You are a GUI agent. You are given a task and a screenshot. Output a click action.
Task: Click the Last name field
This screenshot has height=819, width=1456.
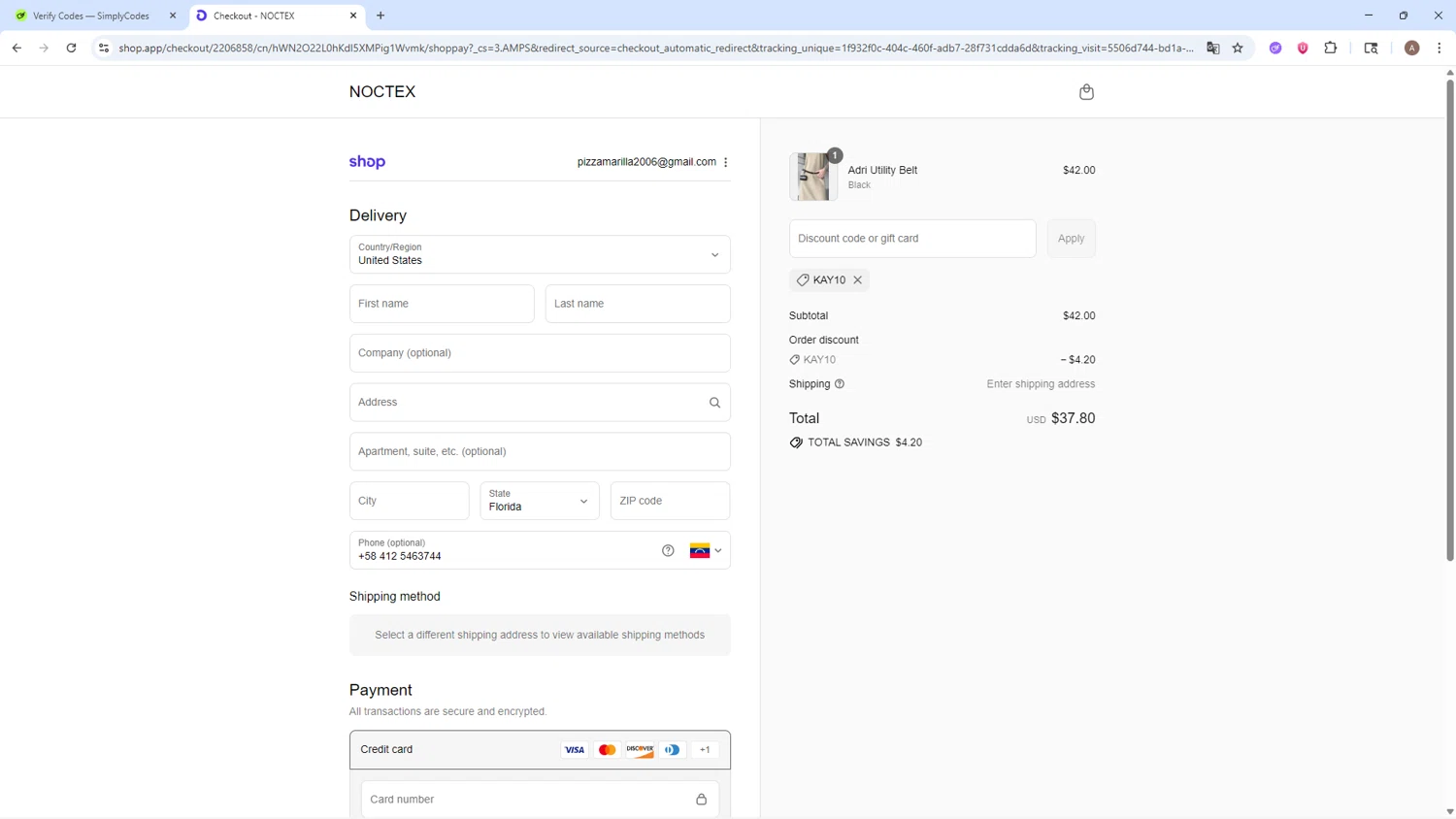[x=638, y=304]
